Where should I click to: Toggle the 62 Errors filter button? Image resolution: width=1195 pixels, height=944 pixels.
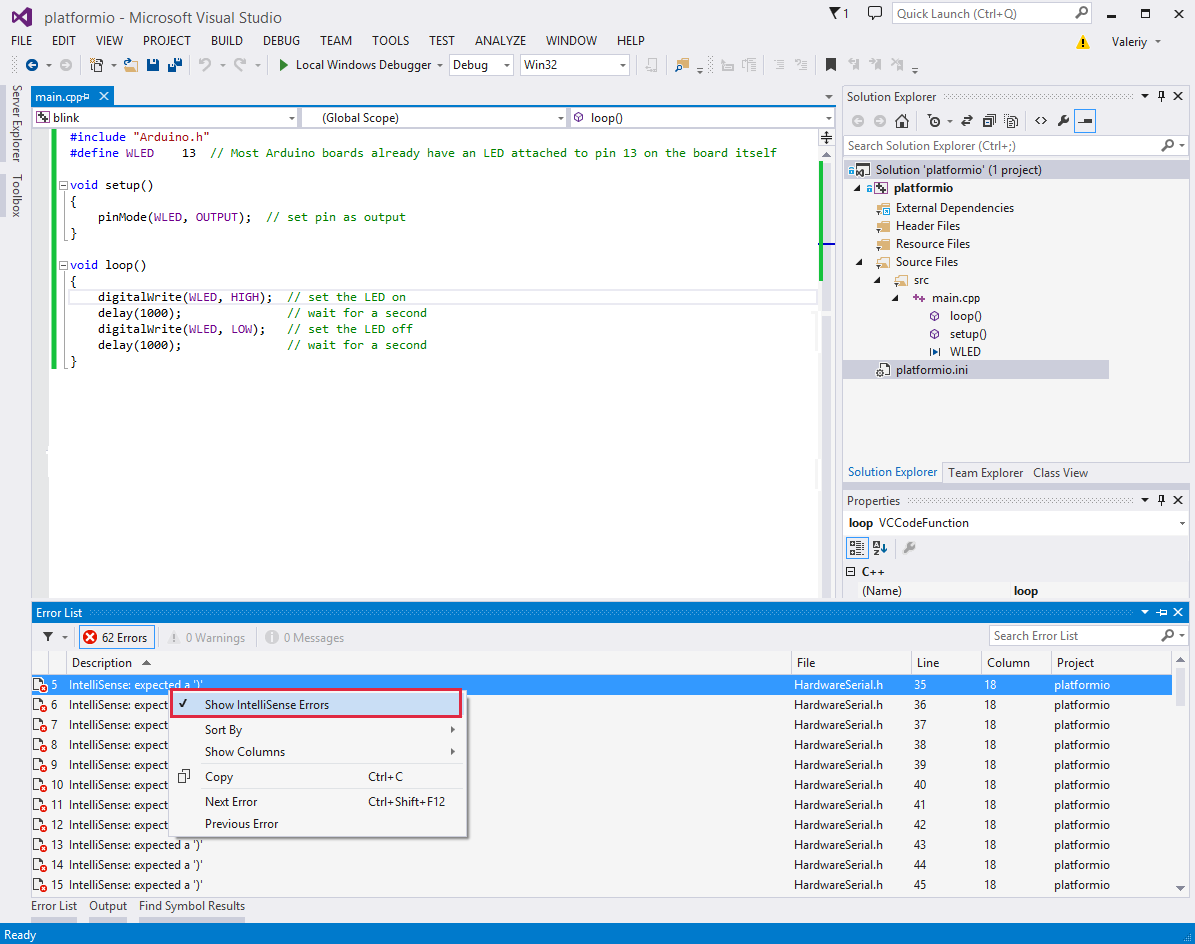(x=117, y=637)
